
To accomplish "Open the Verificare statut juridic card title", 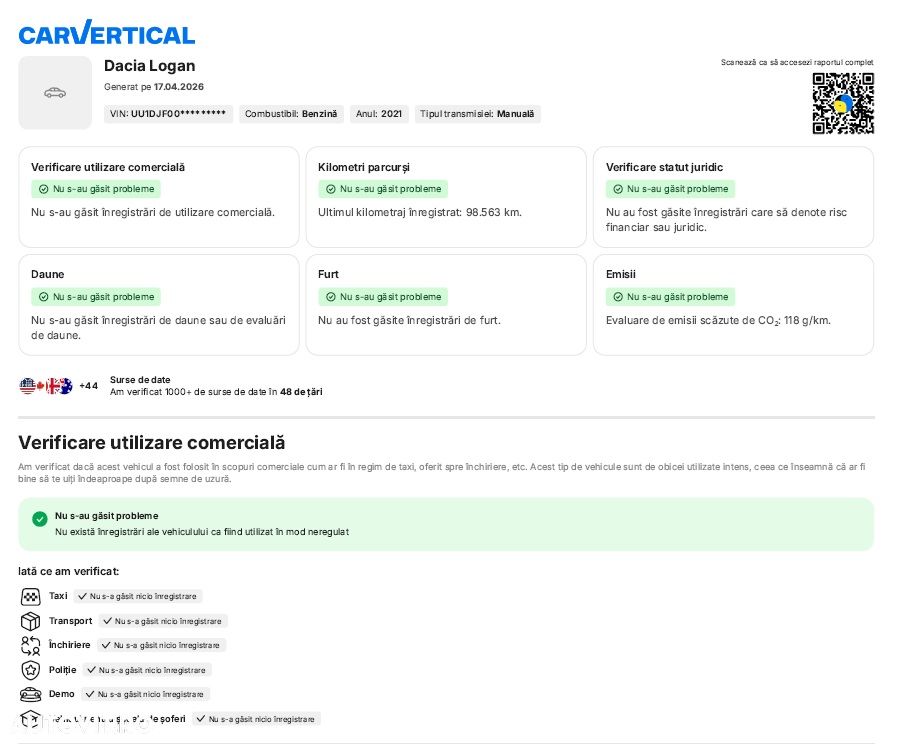I will [664, 167].
